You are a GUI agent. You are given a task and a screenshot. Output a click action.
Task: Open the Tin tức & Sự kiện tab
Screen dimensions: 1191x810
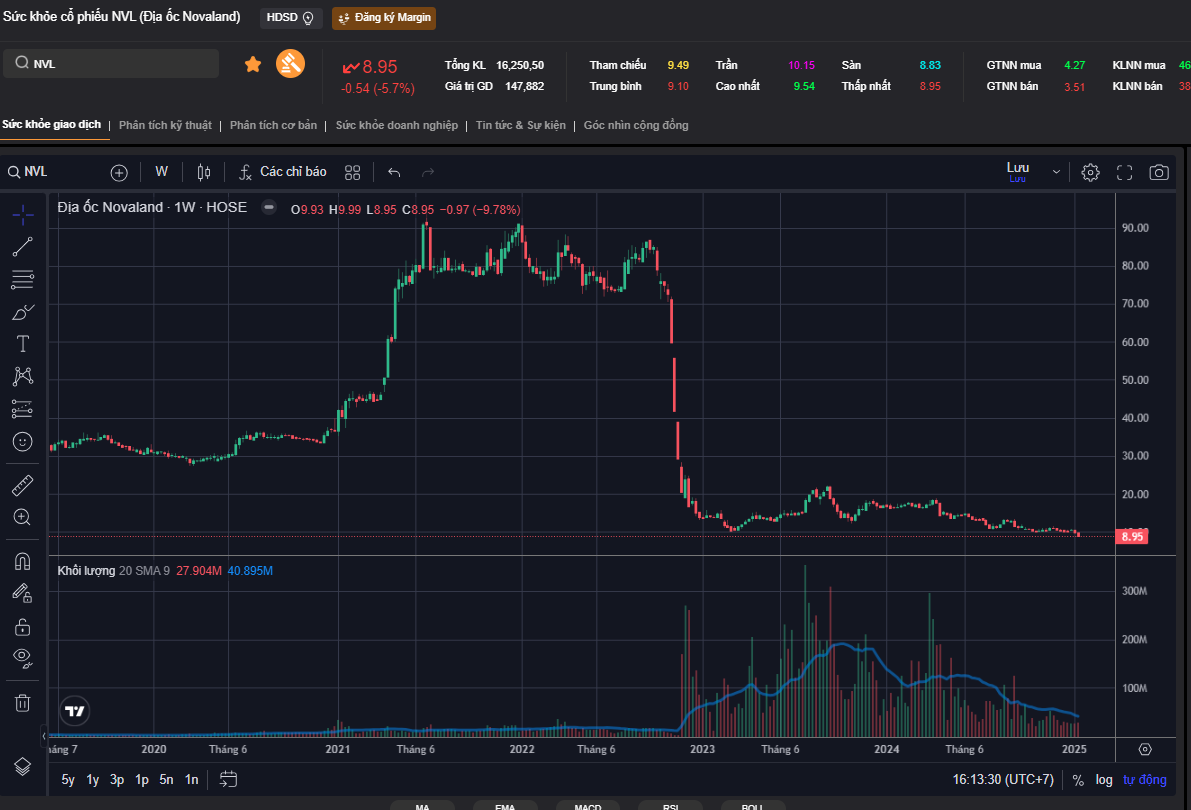pyautogui.click(x=520, y=125)
